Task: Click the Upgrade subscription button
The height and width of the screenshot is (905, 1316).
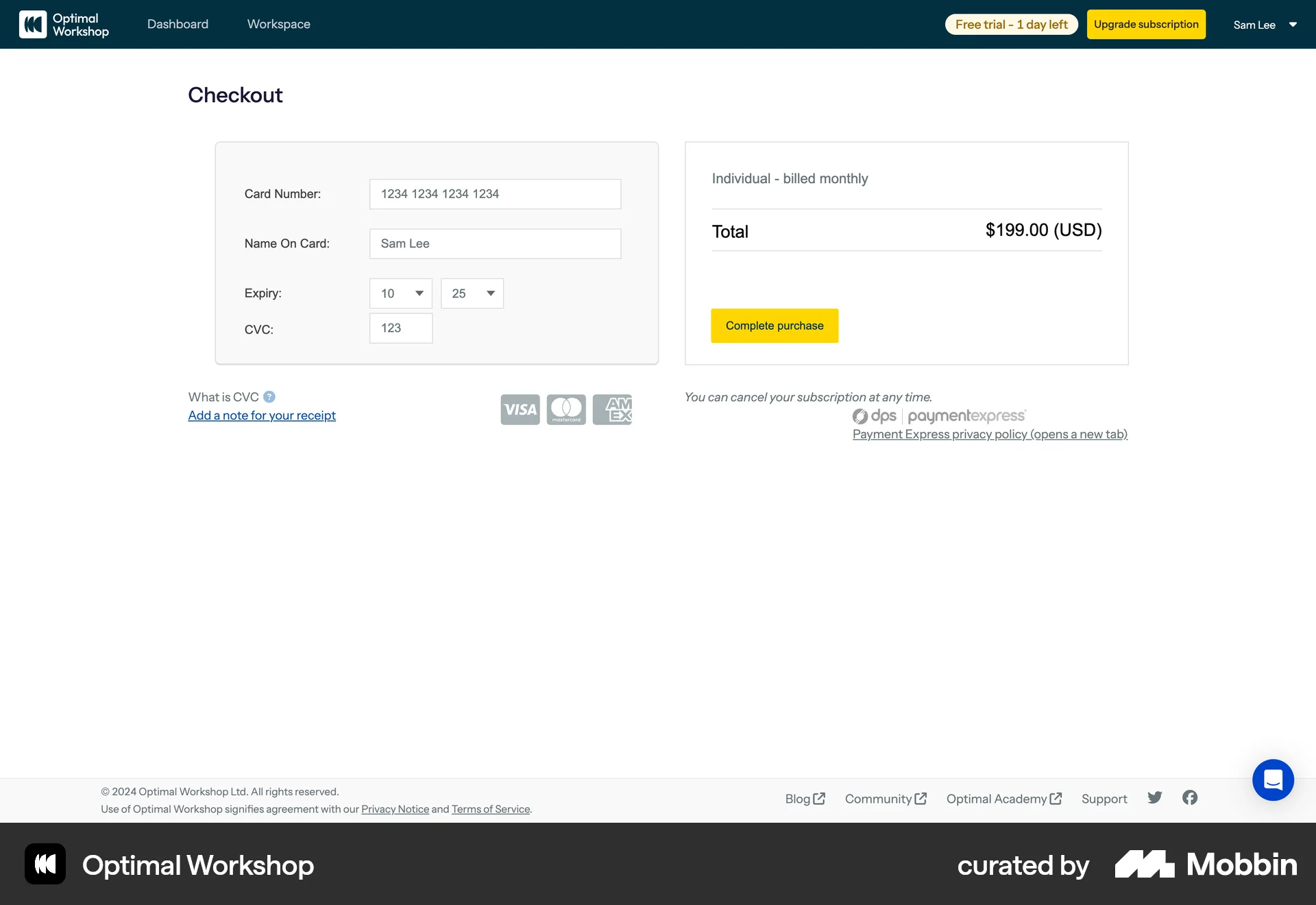Action: [x=1146, y=24]
